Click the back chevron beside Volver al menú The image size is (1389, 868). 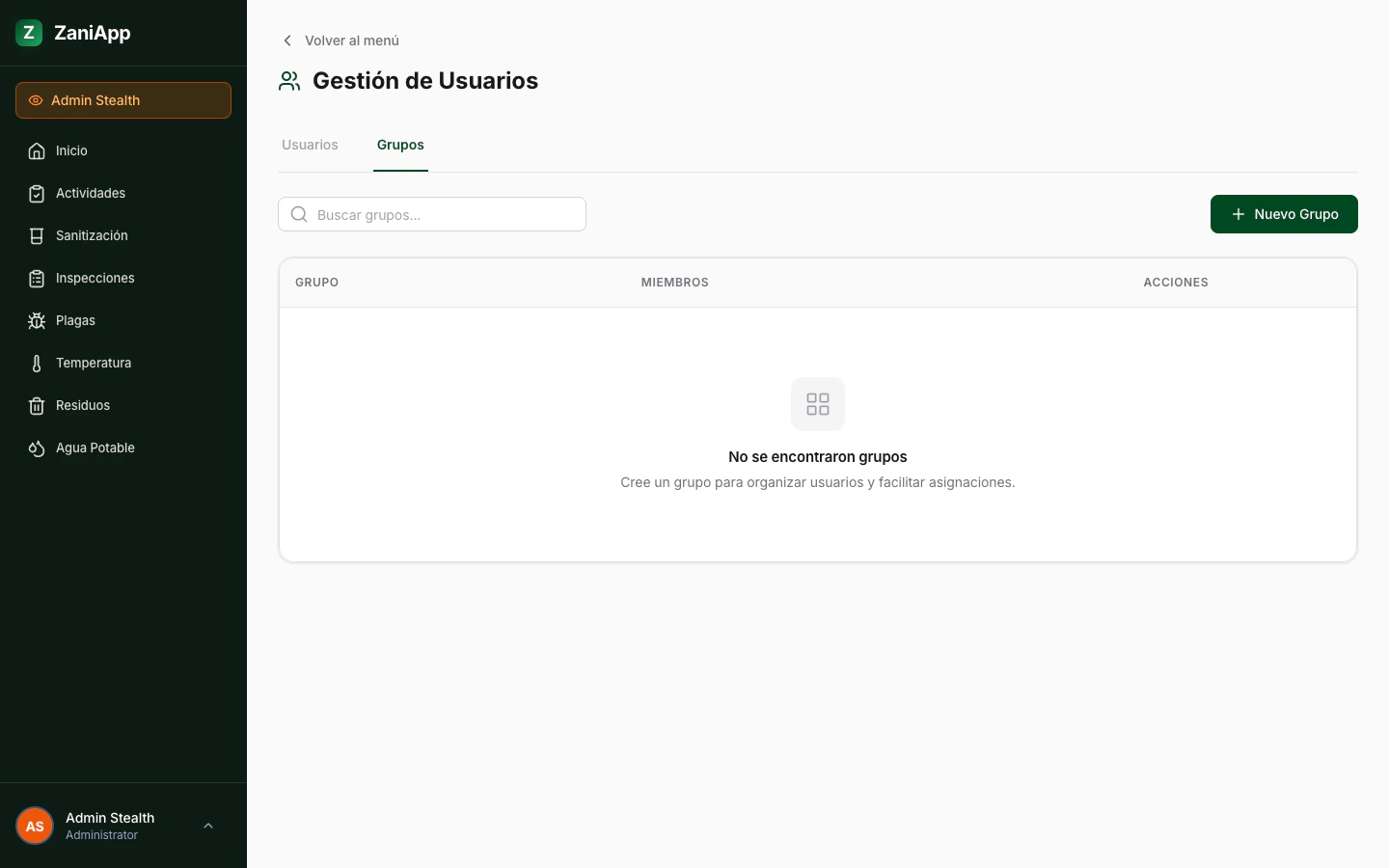287,41
